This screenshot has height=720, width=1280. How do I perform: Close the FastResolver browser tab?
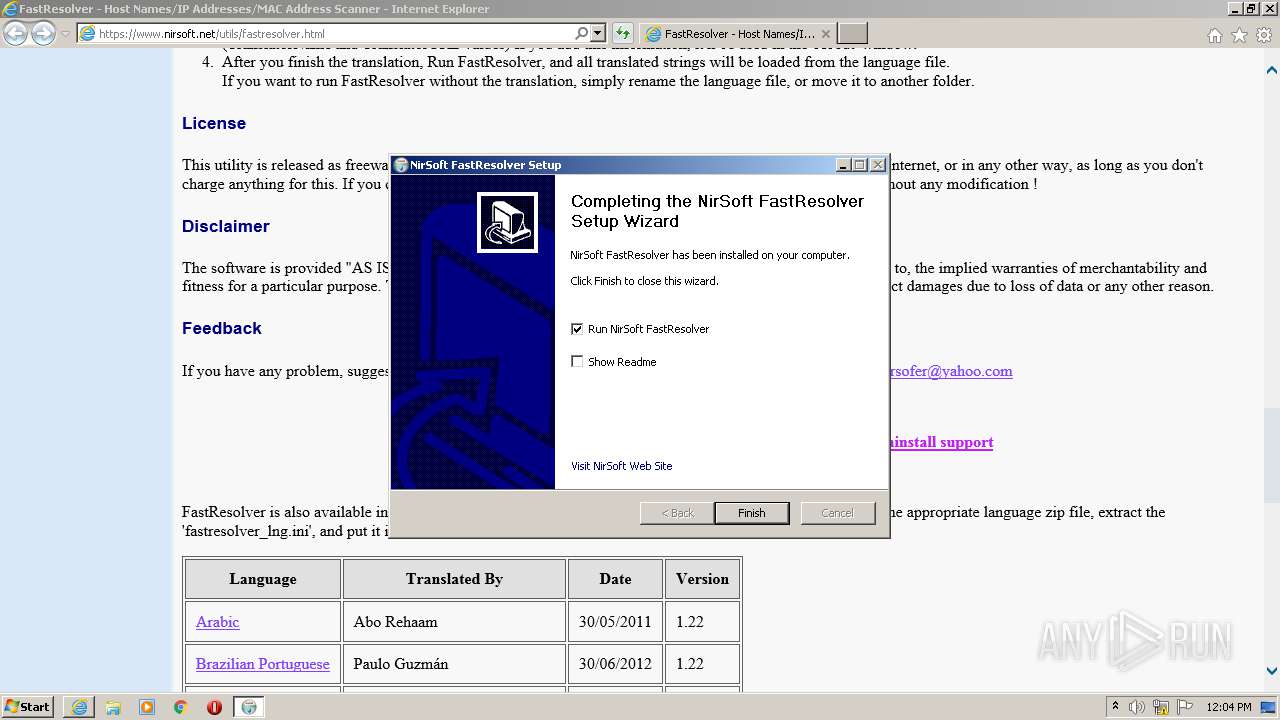click(826, 34)
